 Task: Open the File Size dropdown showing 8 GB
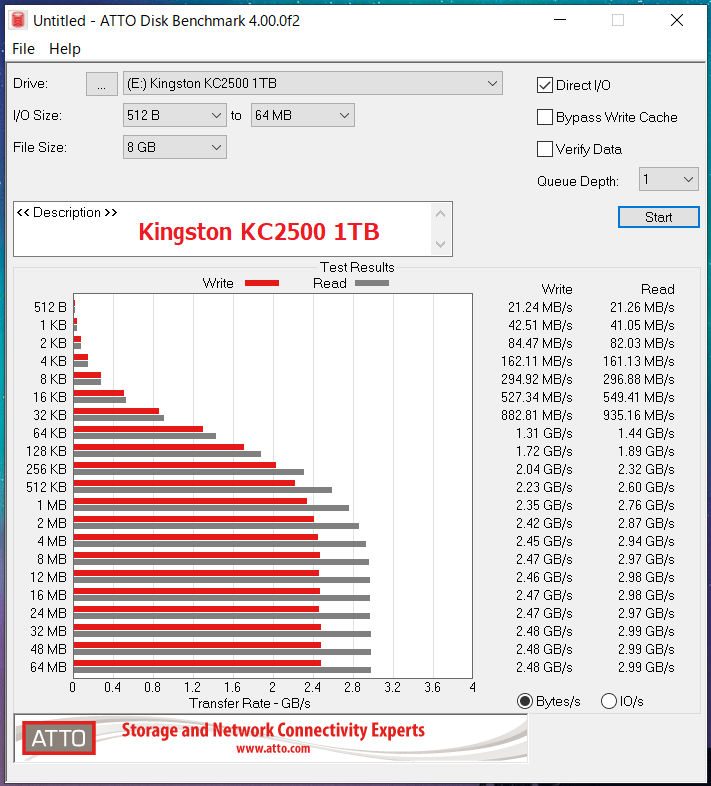(174, 147)
